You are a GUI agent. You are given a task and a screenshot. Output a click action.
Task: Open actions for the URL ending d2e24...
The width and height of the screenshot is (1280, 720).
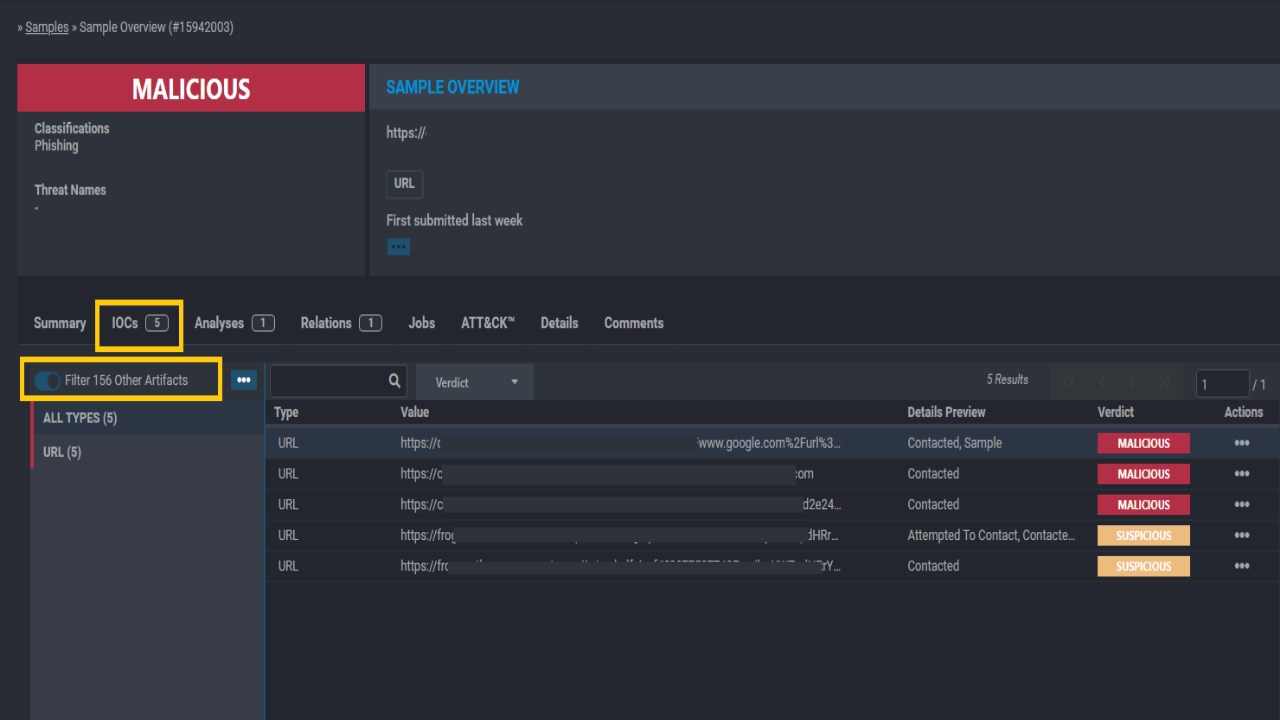1242,505
